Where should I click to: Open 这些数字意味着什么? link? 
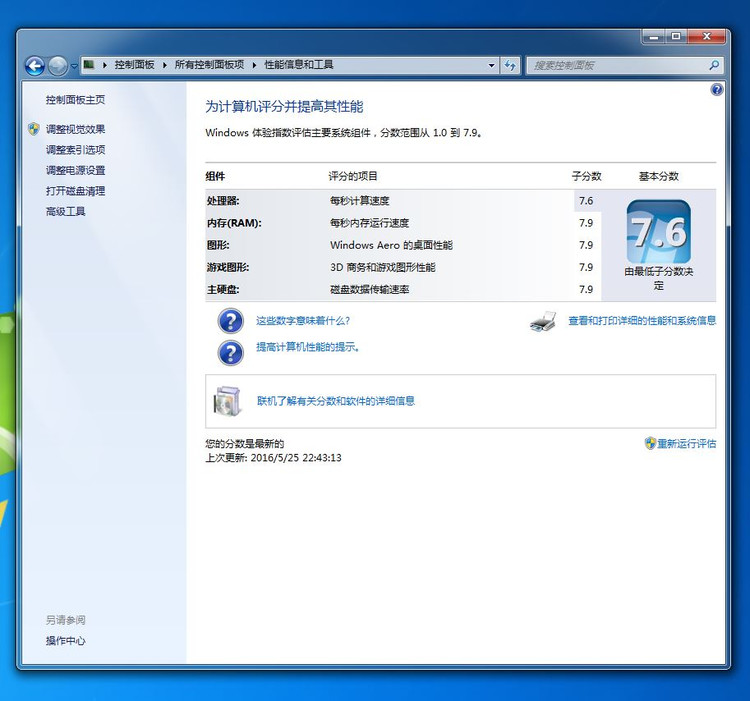(303, 321)
